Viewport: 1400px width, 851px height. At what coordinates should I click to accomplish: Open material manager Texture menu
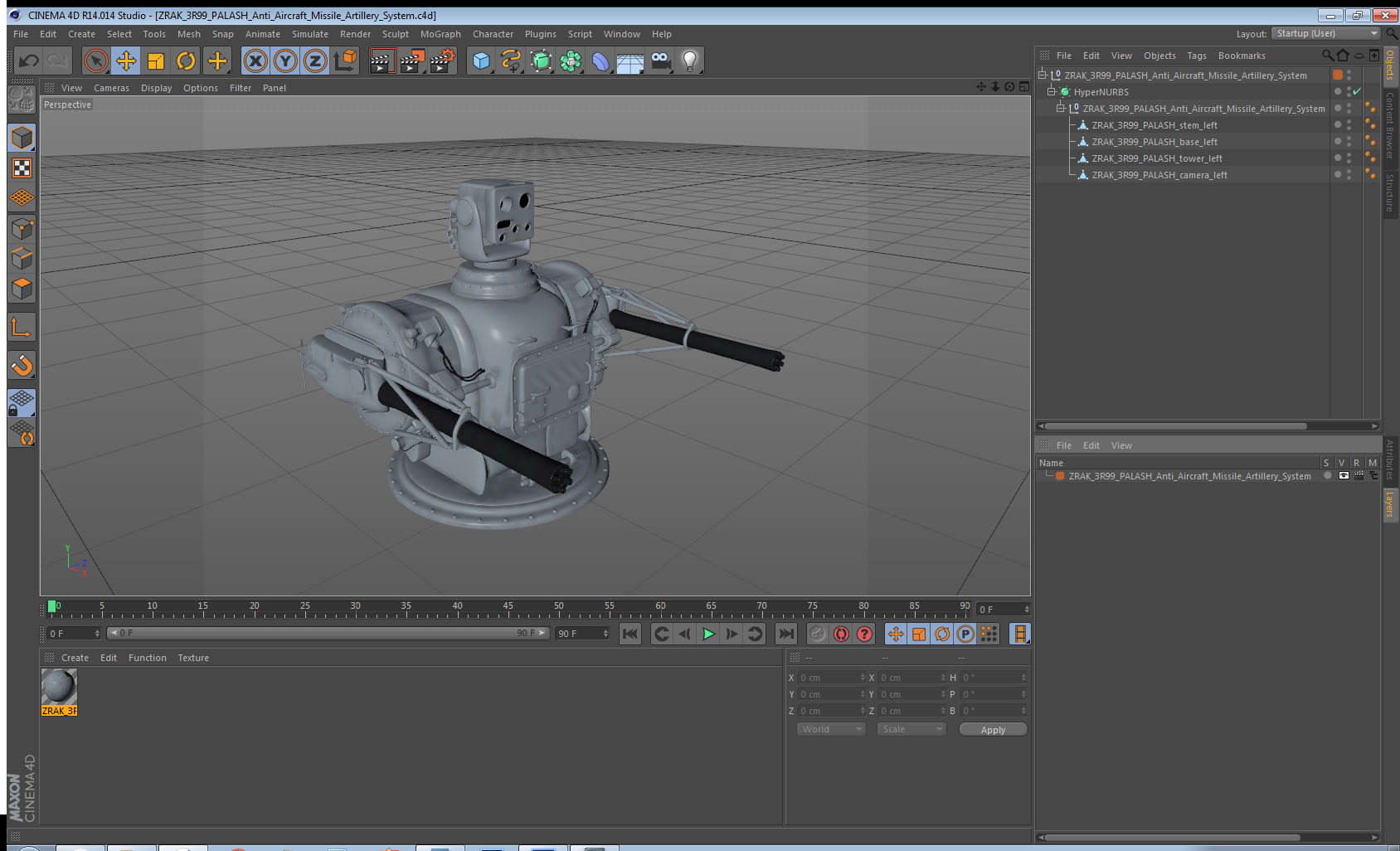tap(193, 658)
